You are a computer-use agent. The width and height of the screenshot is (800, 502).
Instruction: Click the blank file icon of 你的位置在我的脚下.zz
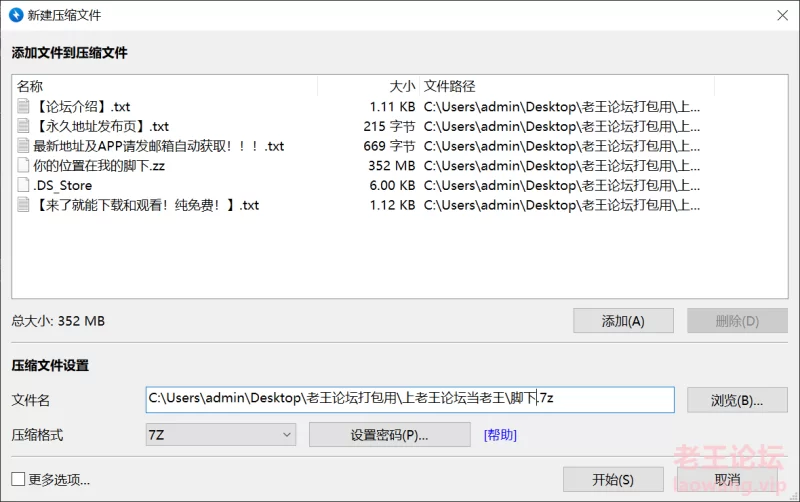23,165
